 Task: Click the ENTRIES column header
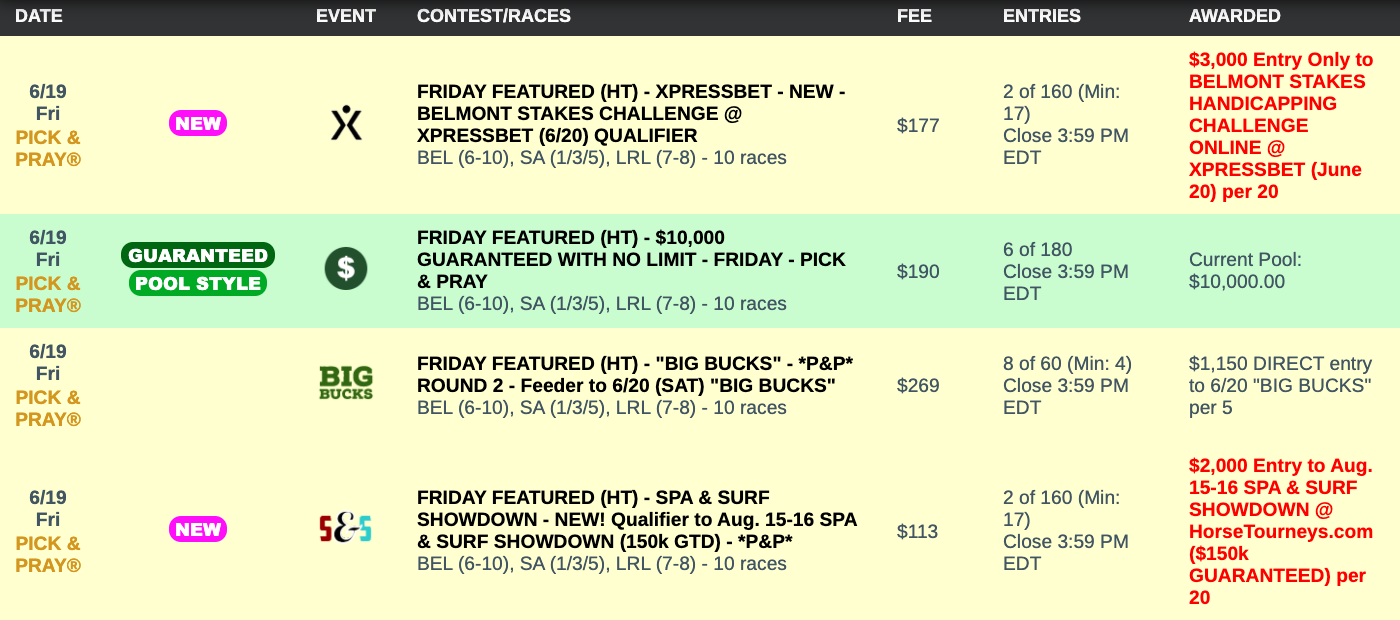tap(1041, 16)
